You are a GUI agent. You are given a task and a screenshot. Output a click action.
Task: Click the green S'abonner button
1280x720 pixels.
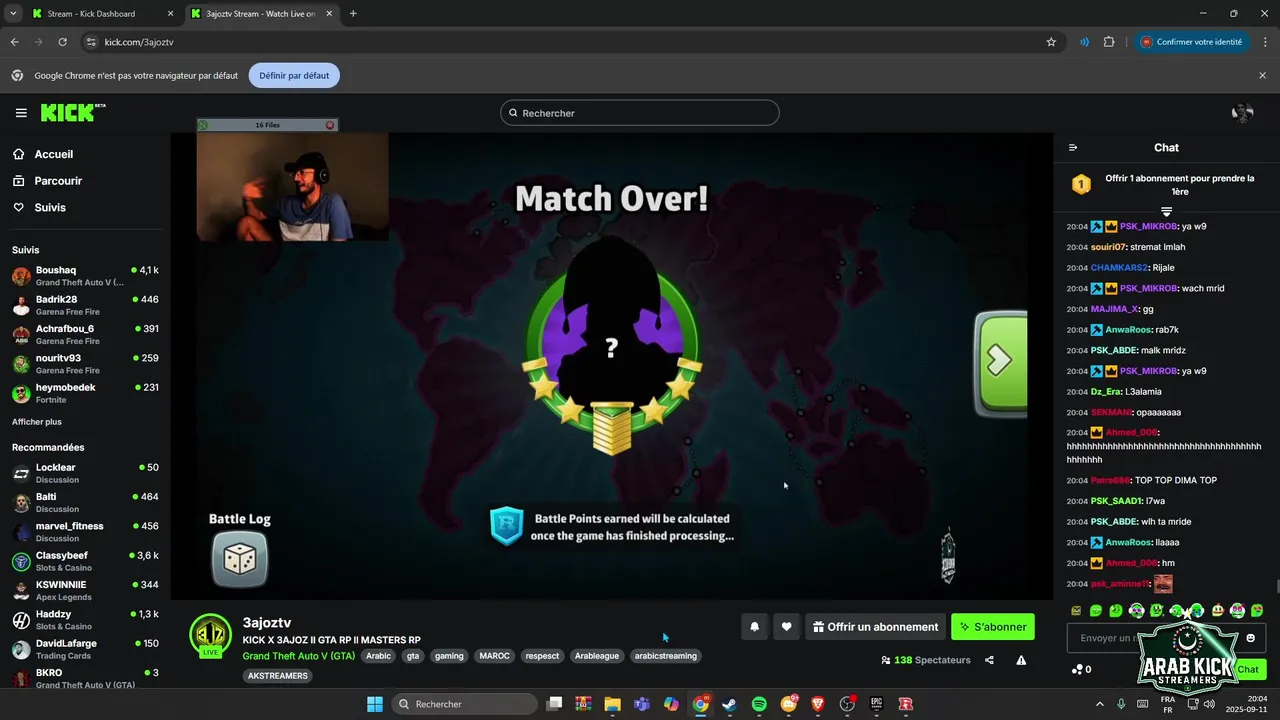(993, 627)
